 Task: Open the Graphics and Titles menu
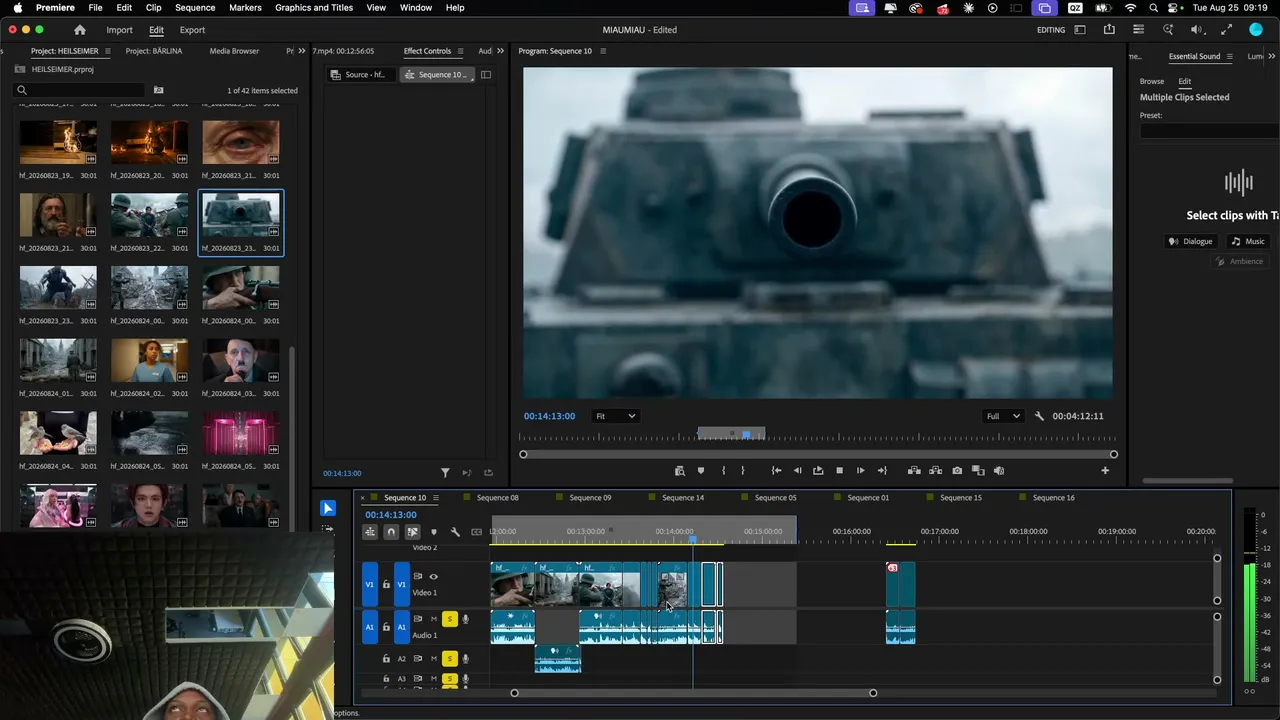click(314, 8)
